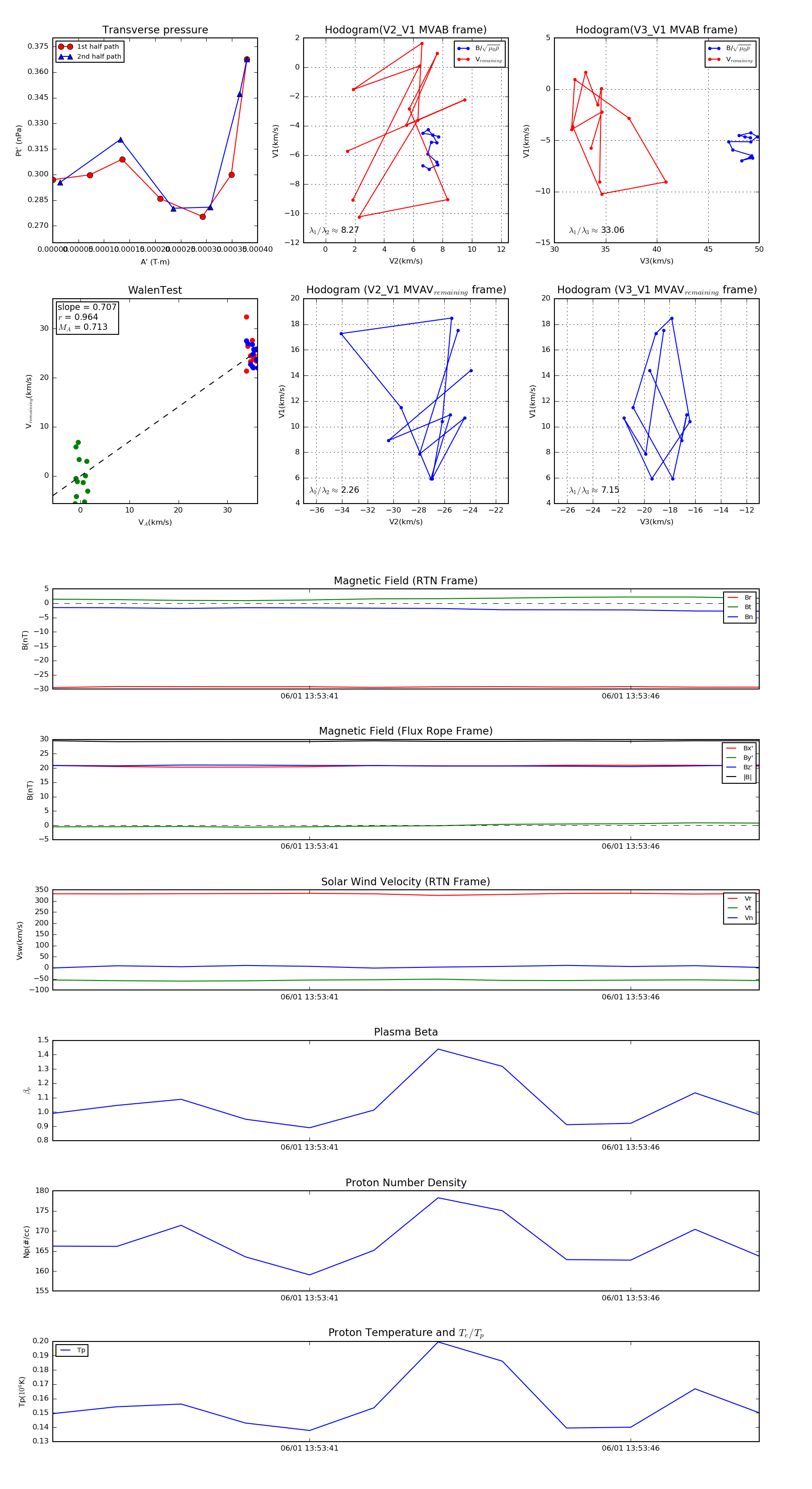Screen dimensions: 812x1489
Task: Select the 'Vt' legend entry
Action: (740, 908)
